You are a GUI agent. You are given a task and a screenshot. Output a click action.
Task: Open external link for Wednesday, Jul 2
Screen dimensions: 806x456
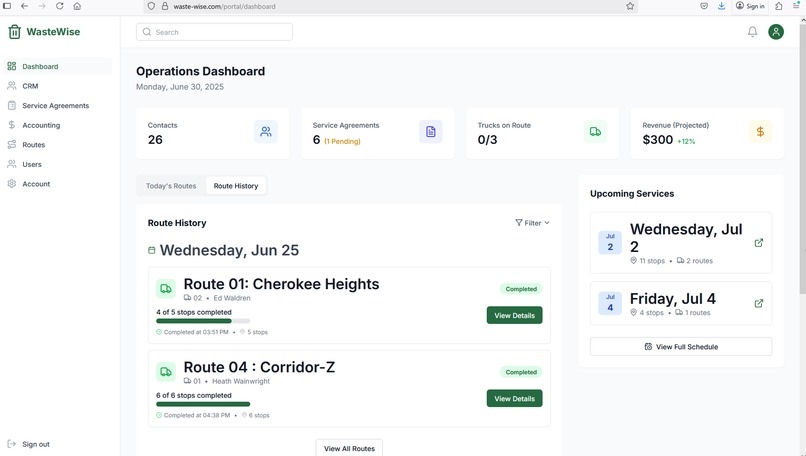tap(759, 243)
